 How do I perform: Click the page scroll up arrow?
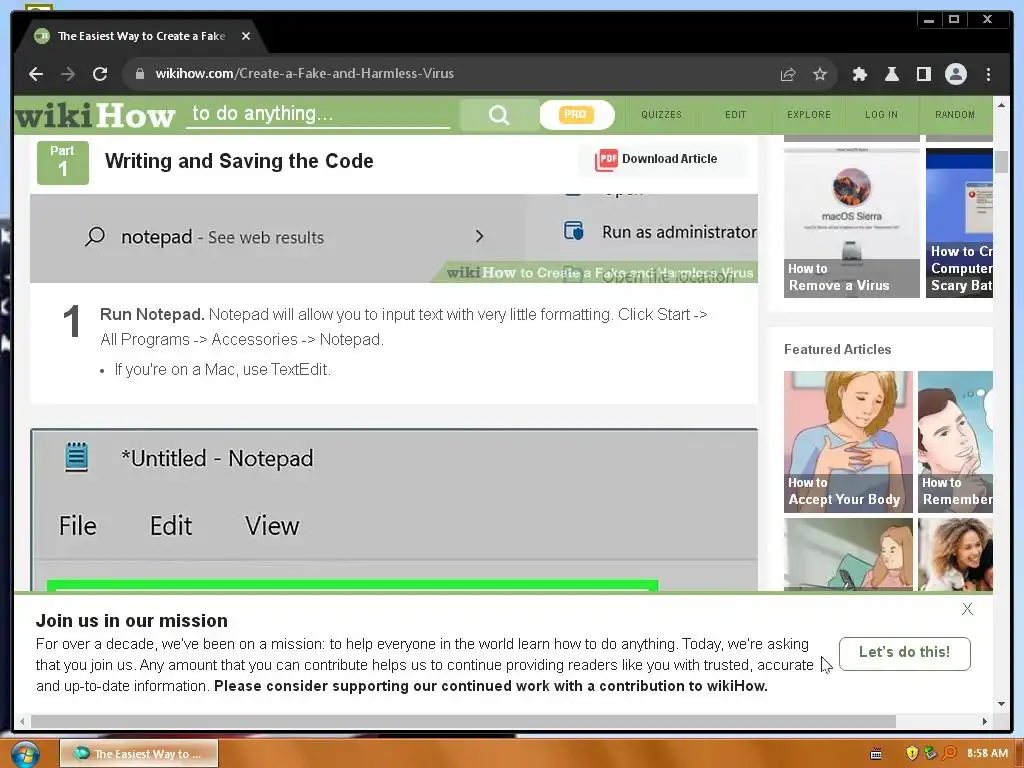click(1001, 105)
